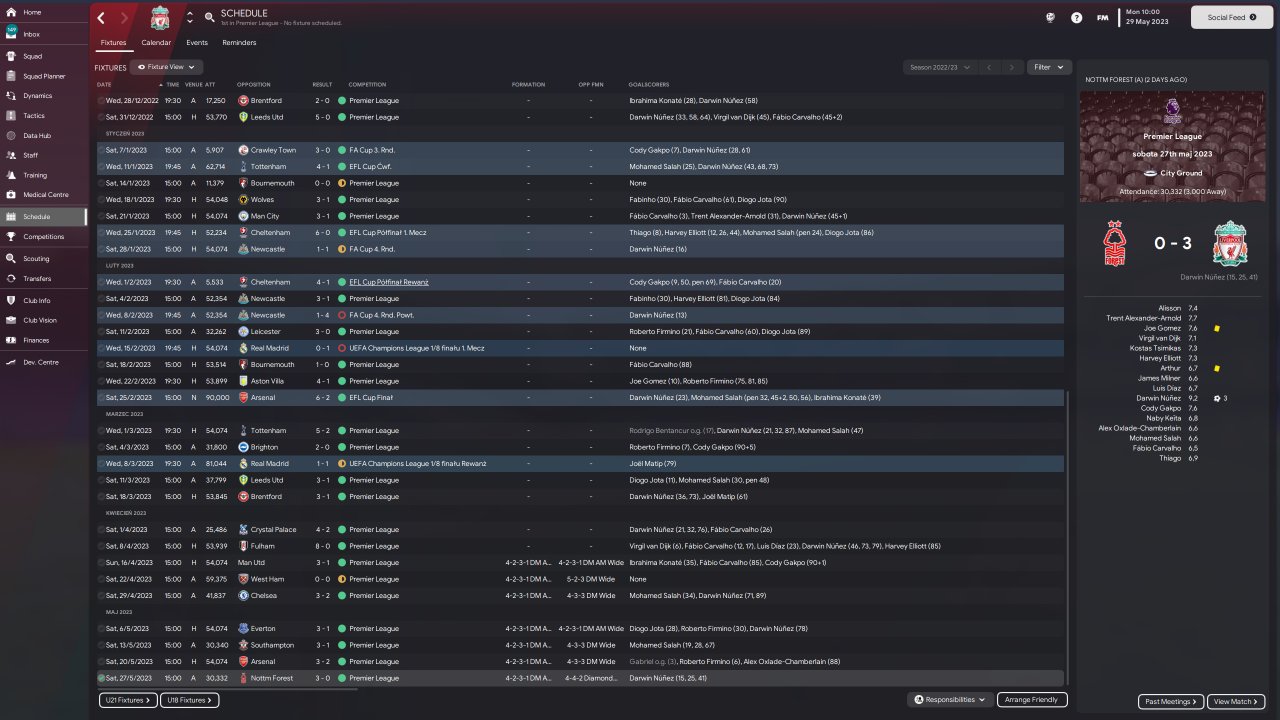Open the Training sidebar icon
This screenshot has width=1280, height=720.
(x=11, y=175)
